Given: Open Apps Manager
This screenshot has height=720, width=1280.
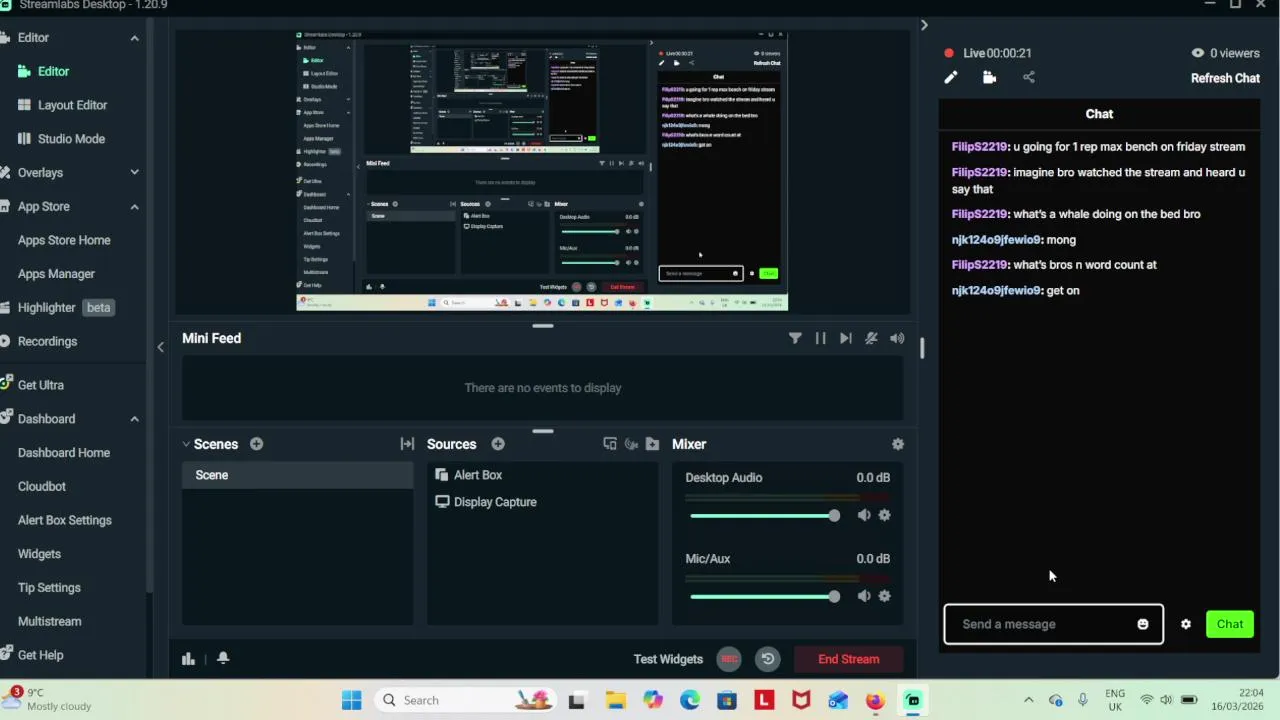Looking at the screenshot, I should tap(56, 274).
